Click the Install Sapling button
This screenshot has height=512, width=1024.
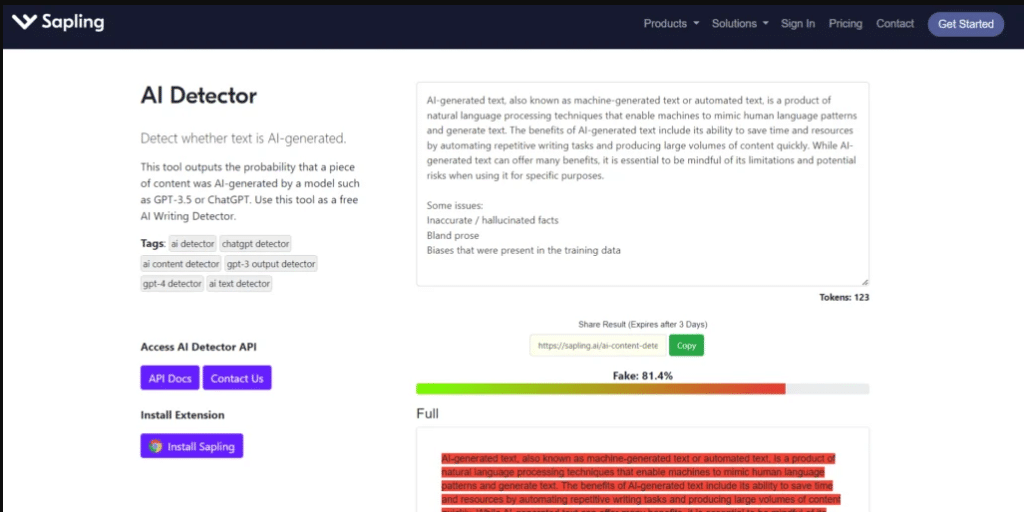point(191,446)
